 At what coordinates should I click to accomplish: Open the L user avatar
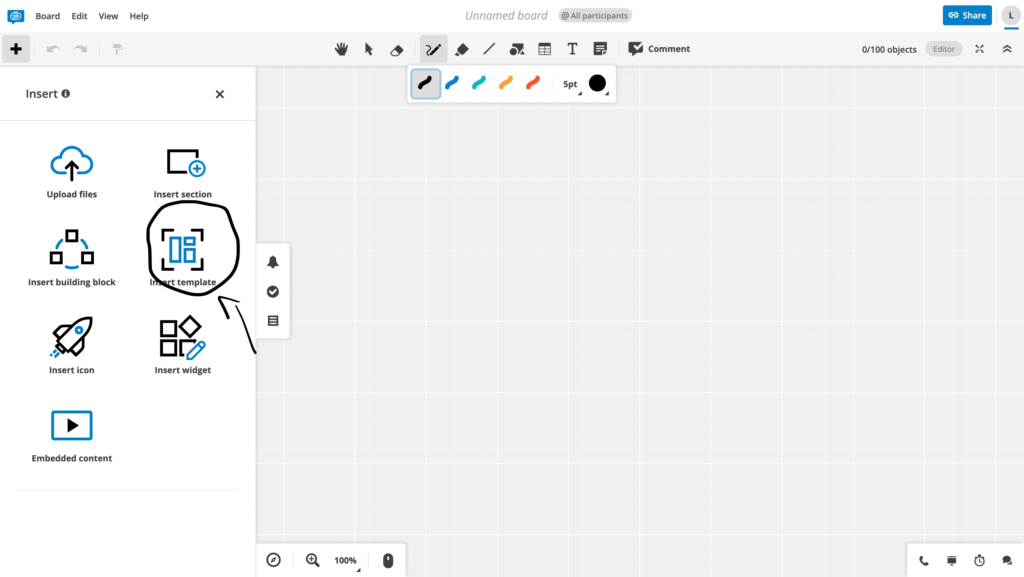coord(1011,16)
